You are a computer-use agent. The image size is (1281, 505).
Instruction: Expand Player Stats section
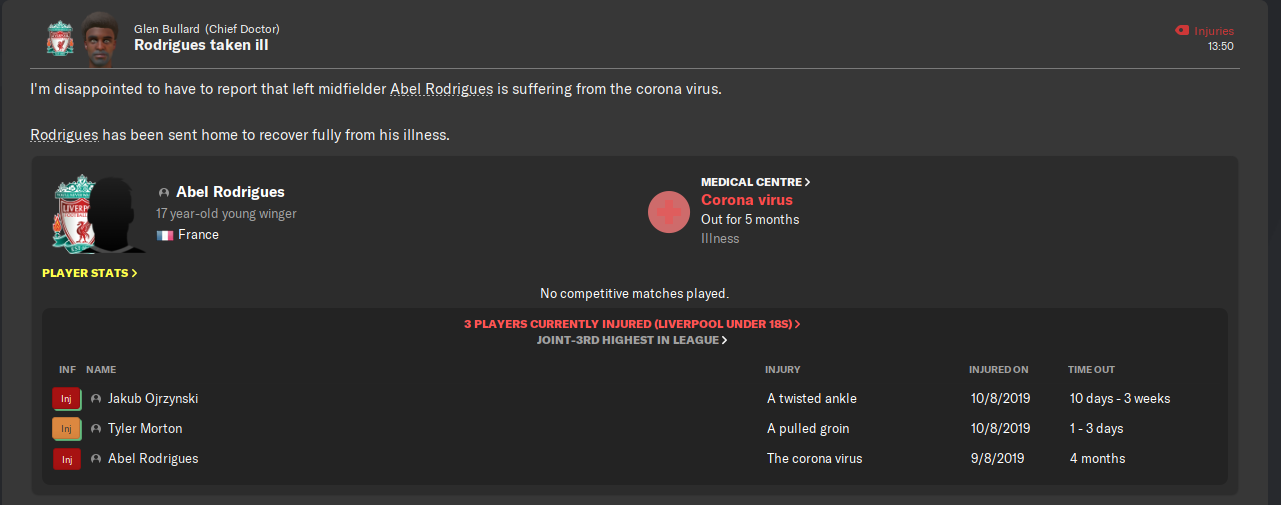click(90, 273)
